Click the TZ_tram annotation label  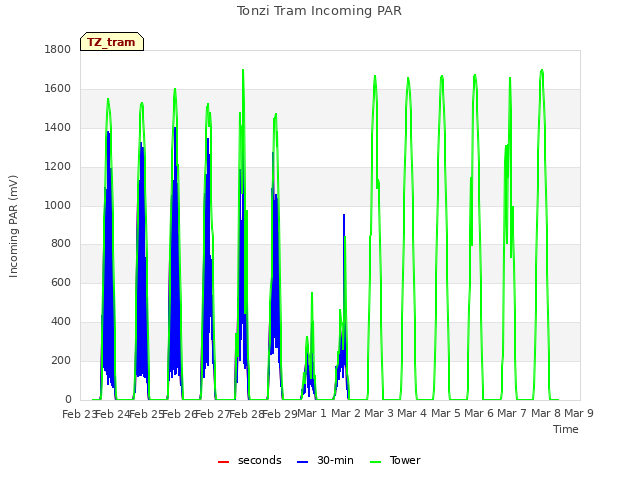(x=112, y=42)
